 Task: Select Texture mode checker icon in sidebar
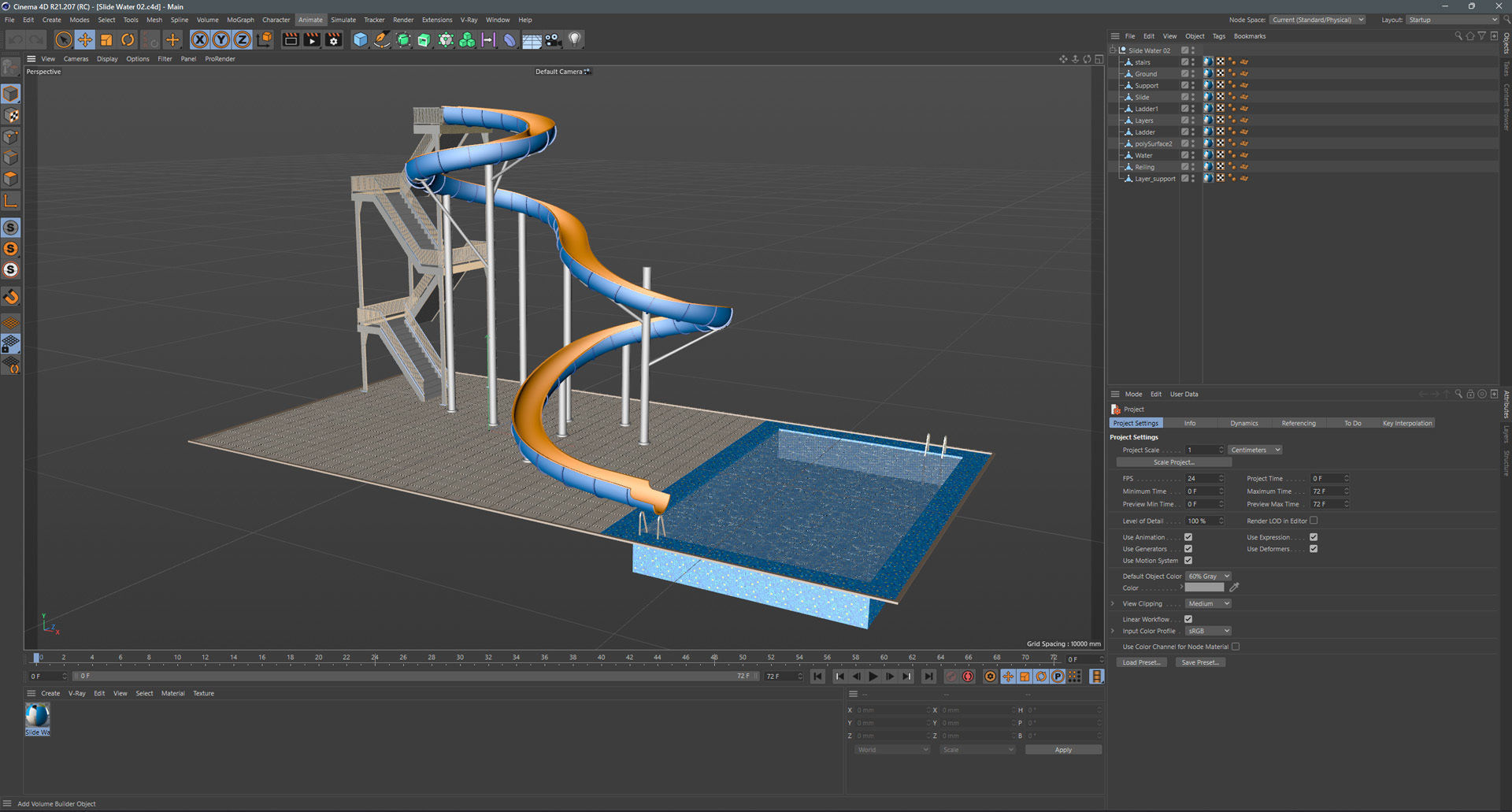(x=11, y=116)
